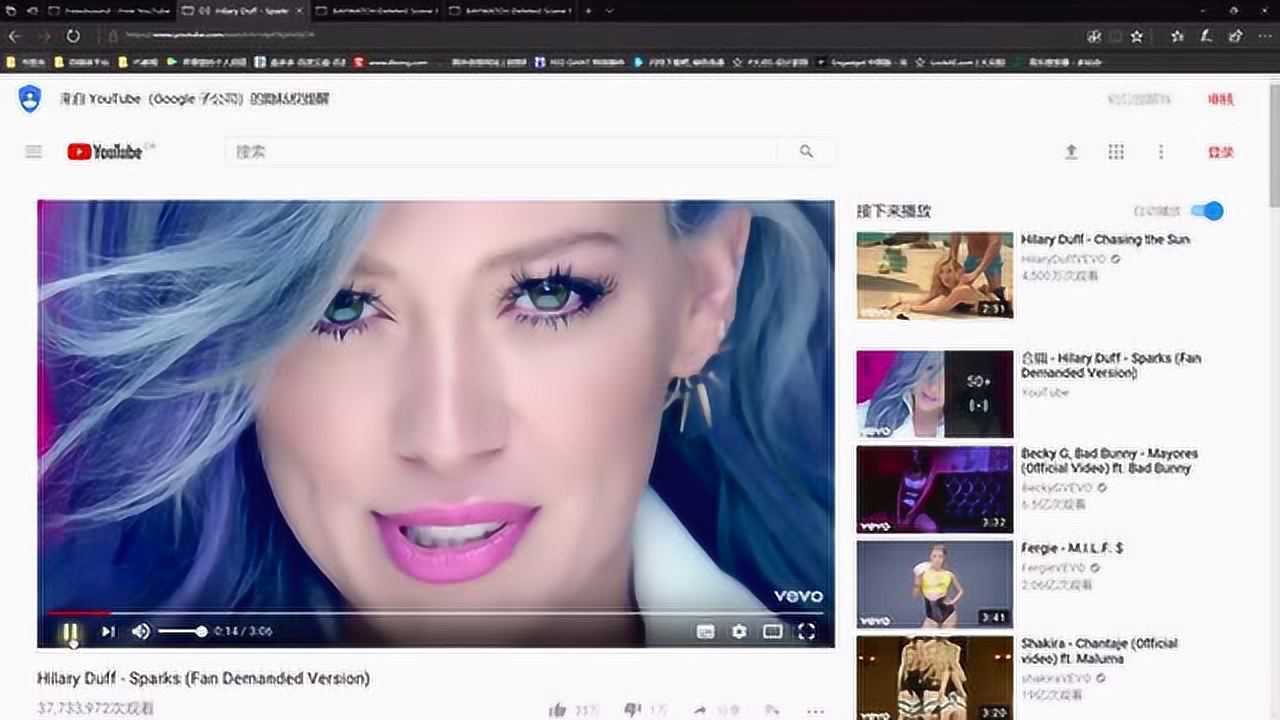Go to YouTube home via logo

(105, 152)
